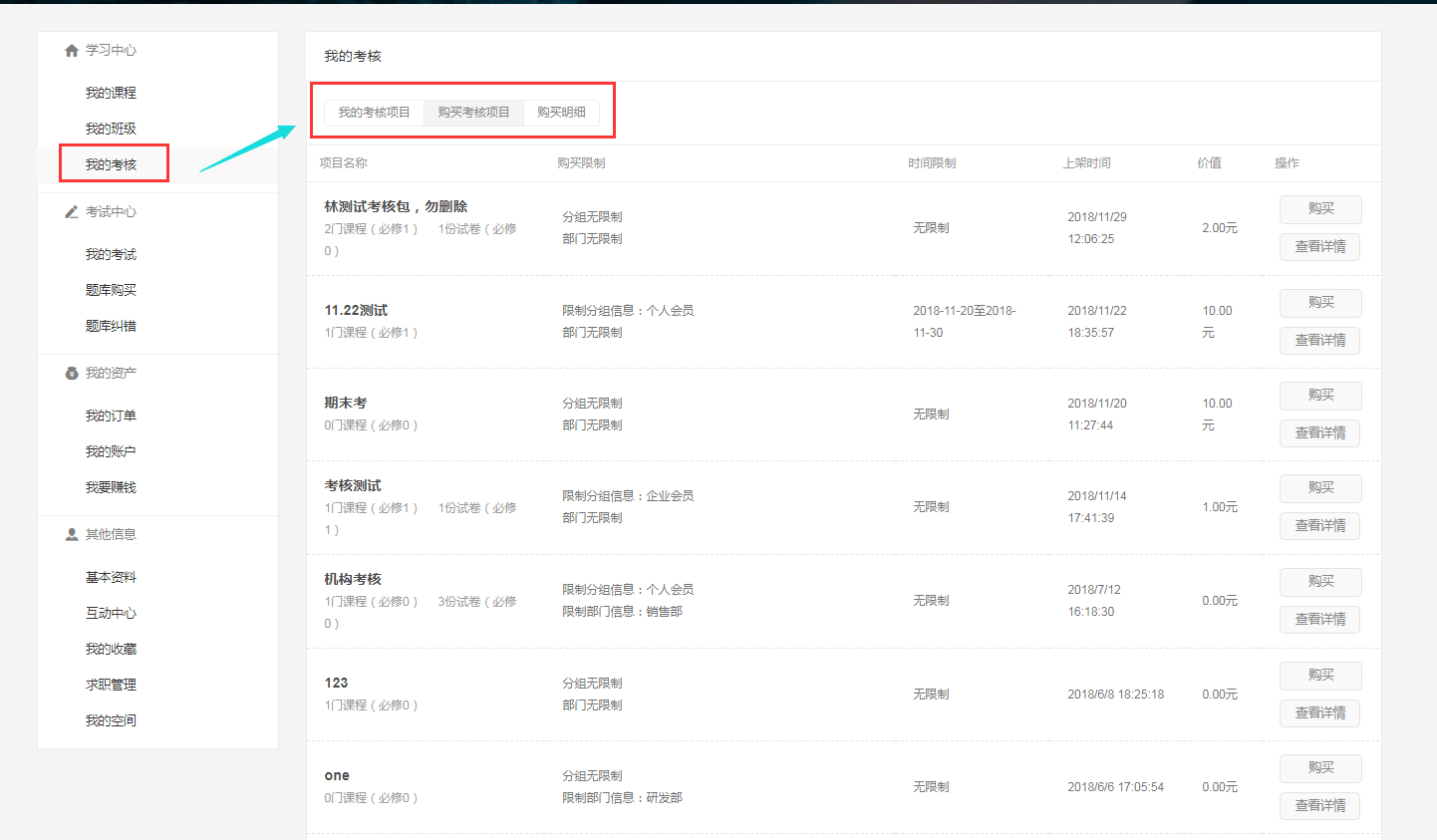Click the pencil icon beside 考试中心
The image size is (1437, 840).
71,212
